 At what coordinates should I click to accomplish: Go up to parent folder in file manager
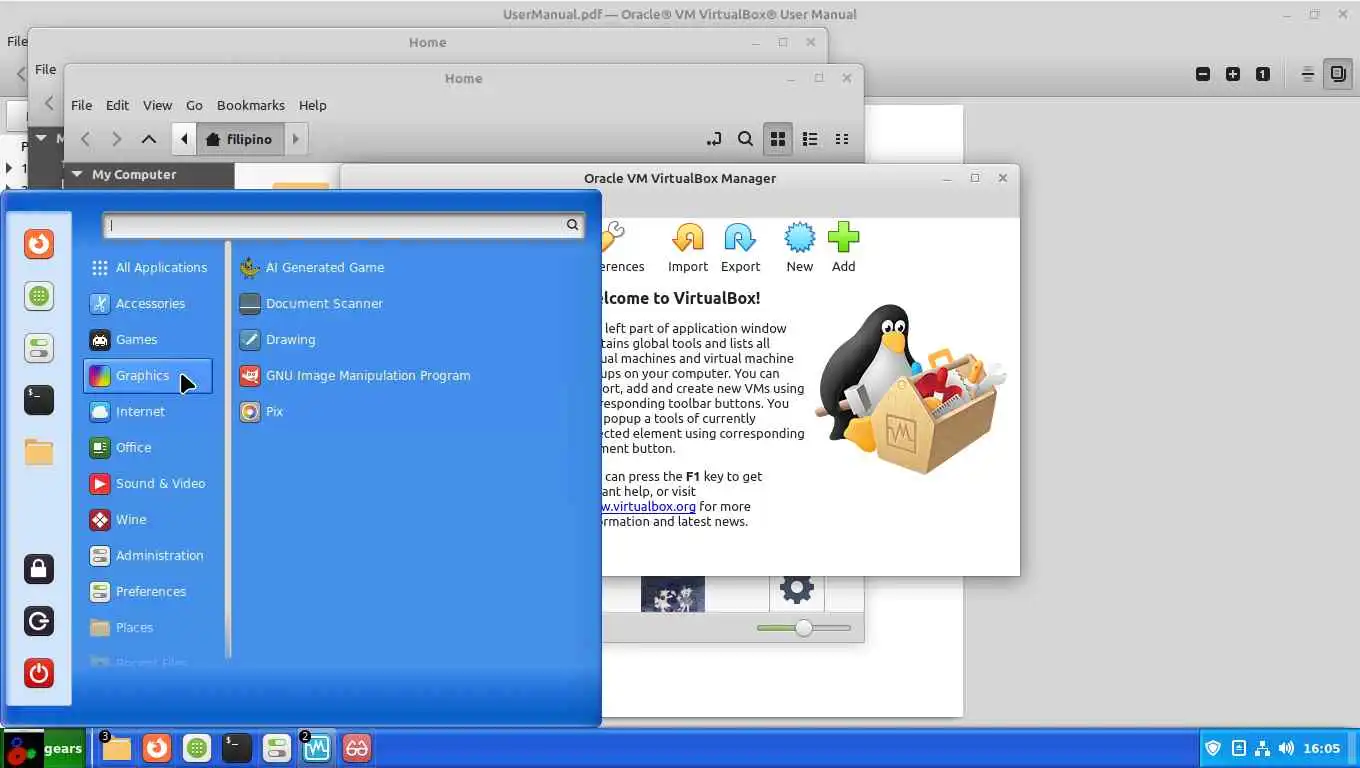(x=149, y=139)
